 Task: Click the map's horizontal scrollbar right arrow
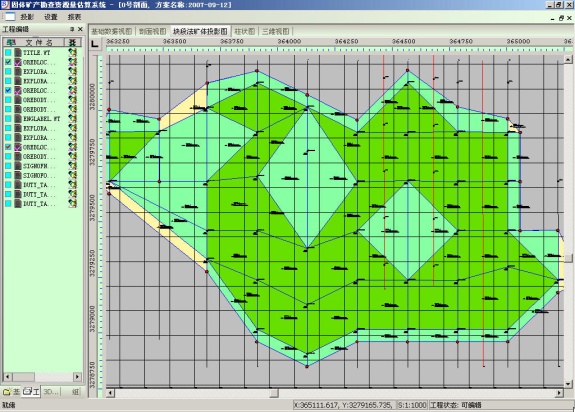(559, 393)
